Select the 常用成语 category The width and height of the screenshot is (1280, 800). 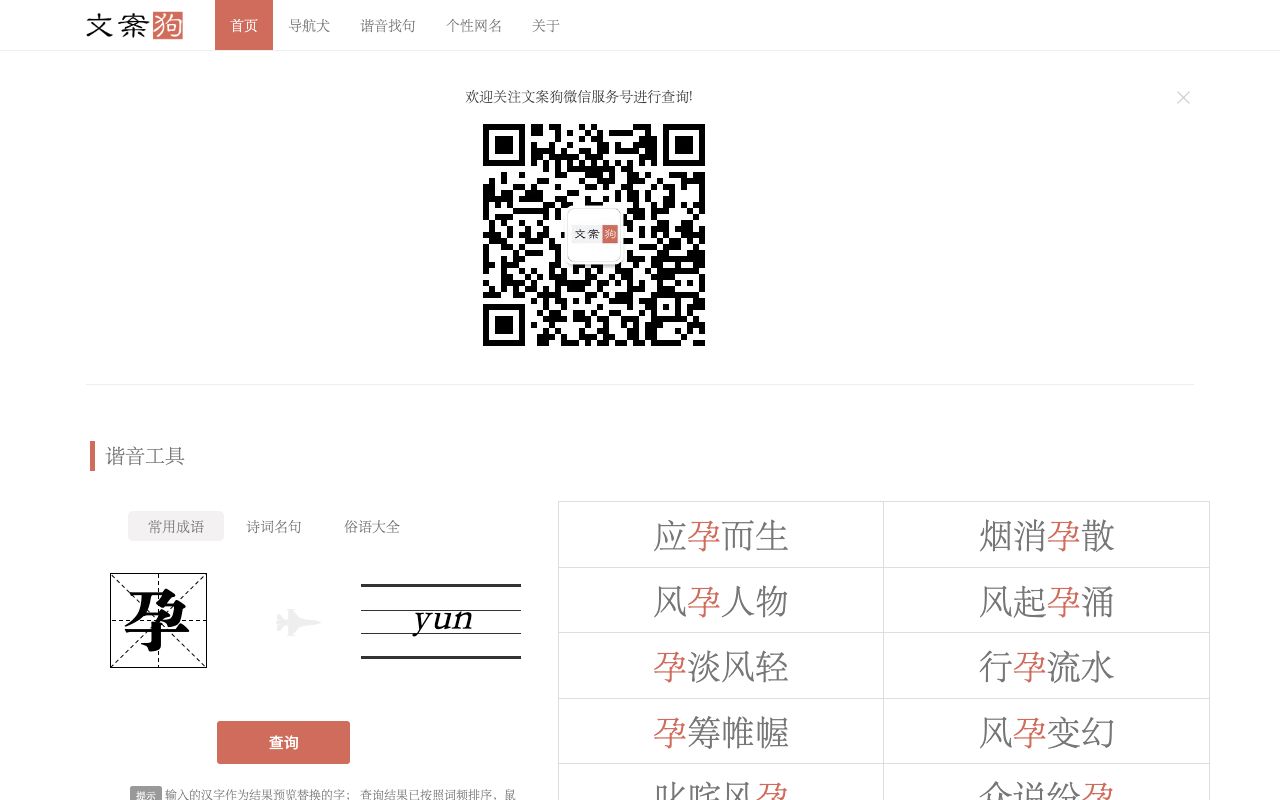tap(176, 526)
